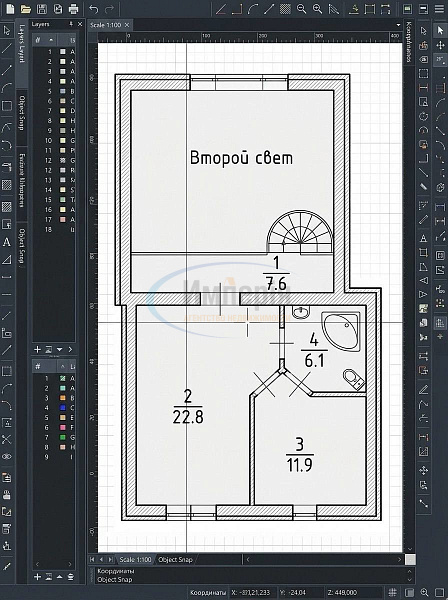
Task: Open the Координаты vertical tab on right
Action: [x=408, y=41]
